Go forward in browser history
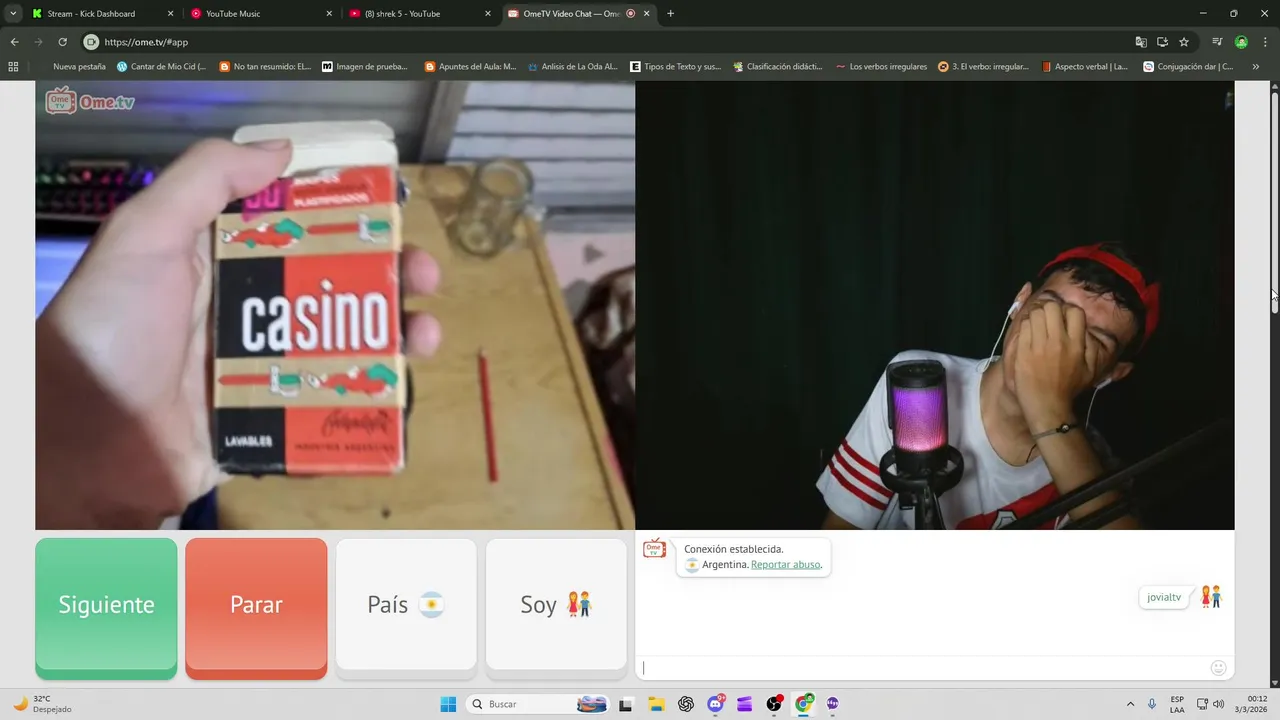The height and width of the screenshot is (720, 1280). tap(38, 42)
